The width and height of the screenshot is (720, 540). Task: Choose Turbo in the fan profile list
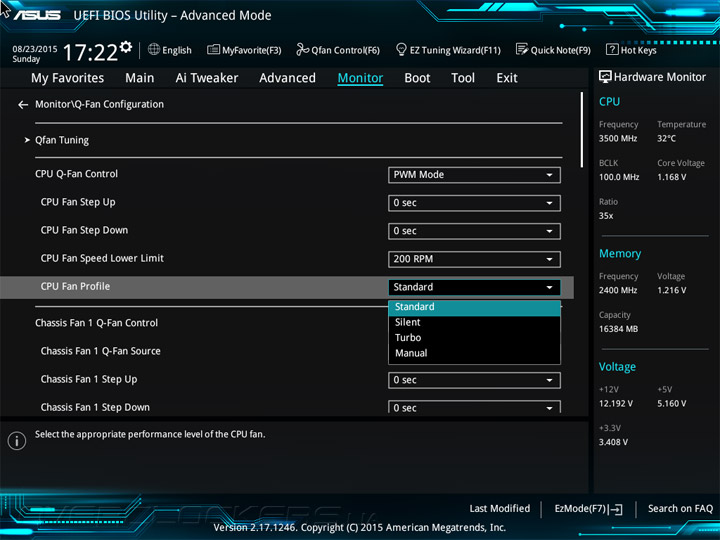pyautogui.click(x=474, y=338)
